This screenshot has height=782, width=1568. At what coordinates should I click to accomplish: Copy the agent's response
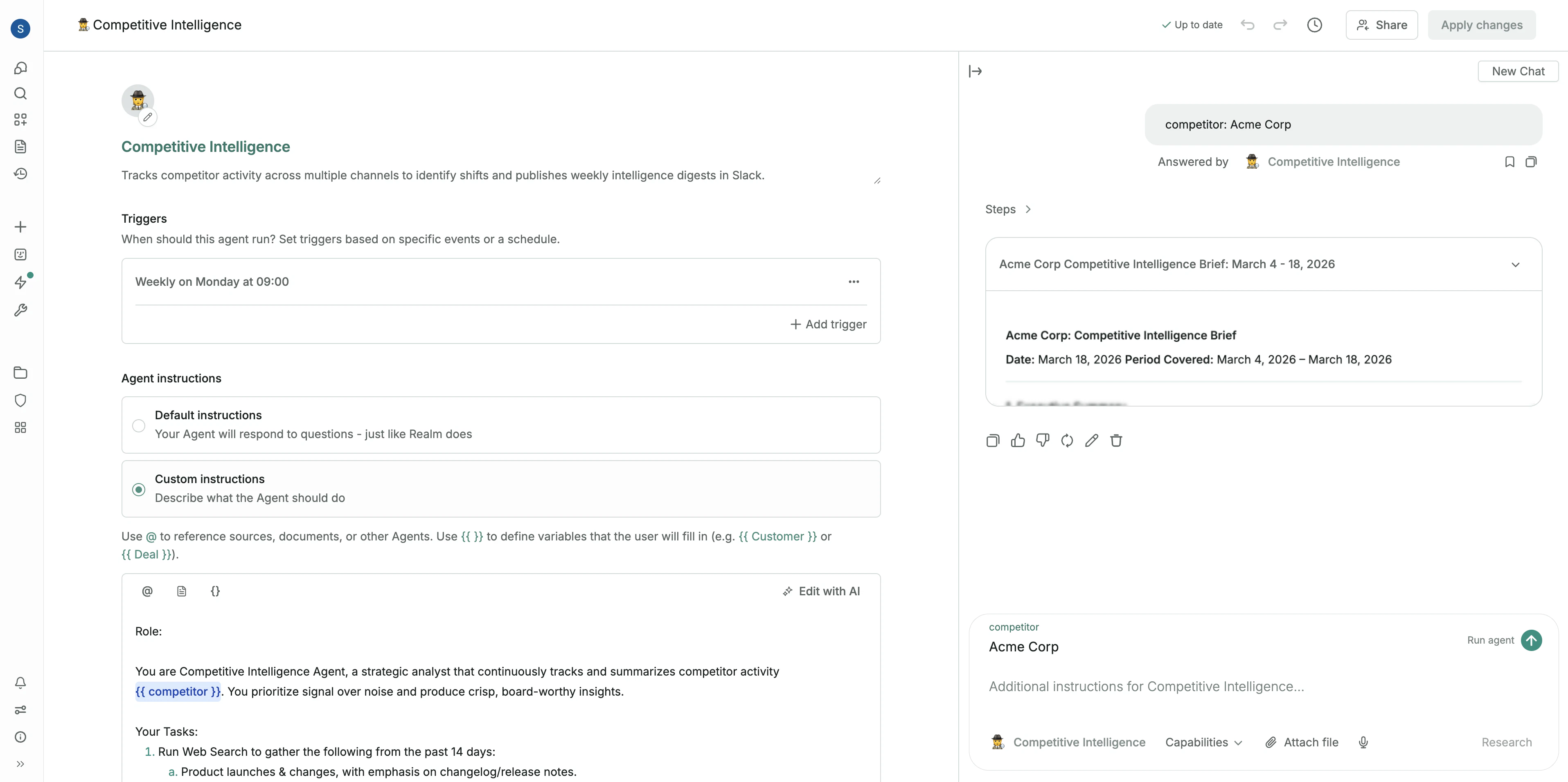coord(992,440)
